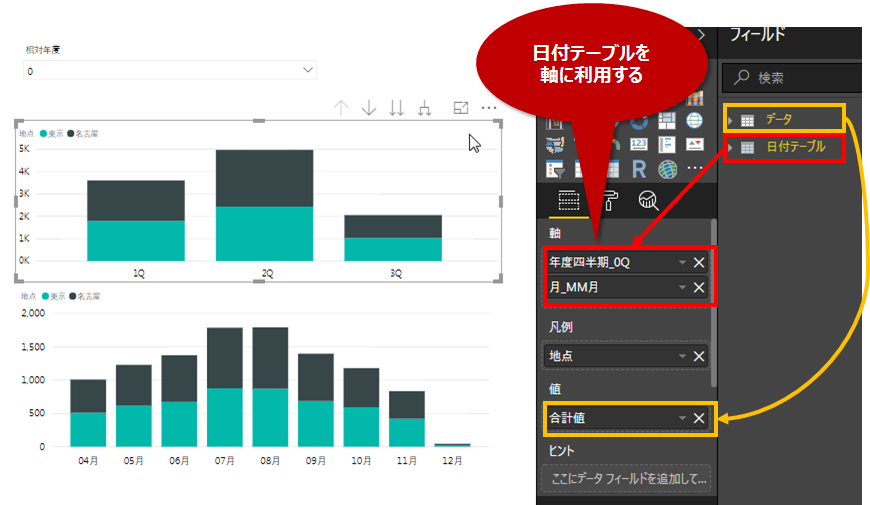The image size is (870, 505).
Task: Select the map globe visualization icon
Action: [695, 120]
